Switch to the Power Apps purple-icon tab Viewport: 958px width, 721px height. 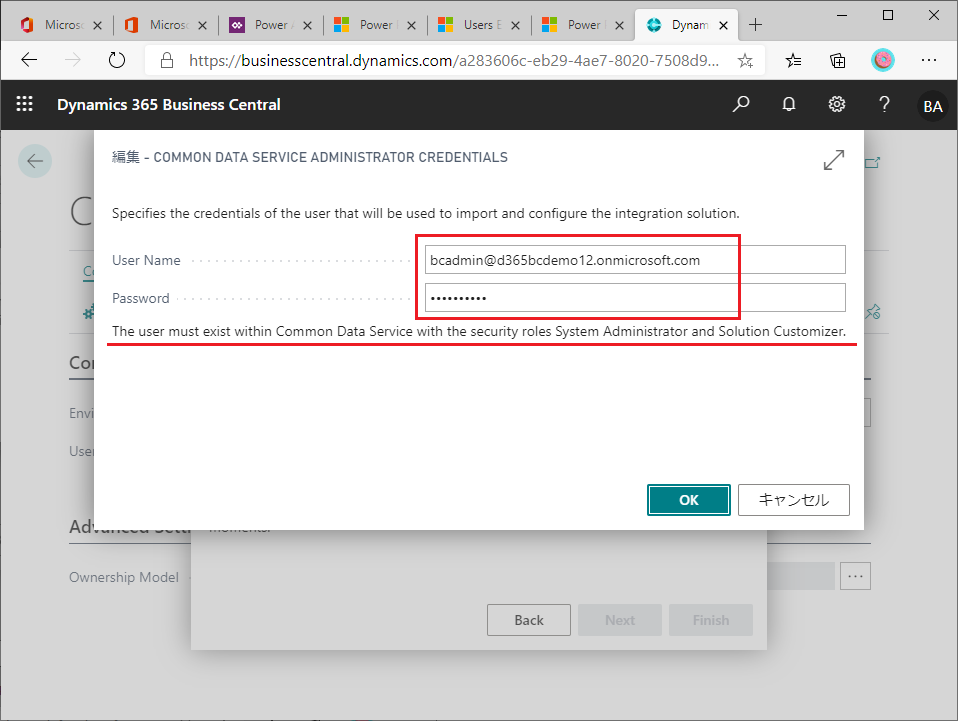pyautogui.click(x=269, y=25)
